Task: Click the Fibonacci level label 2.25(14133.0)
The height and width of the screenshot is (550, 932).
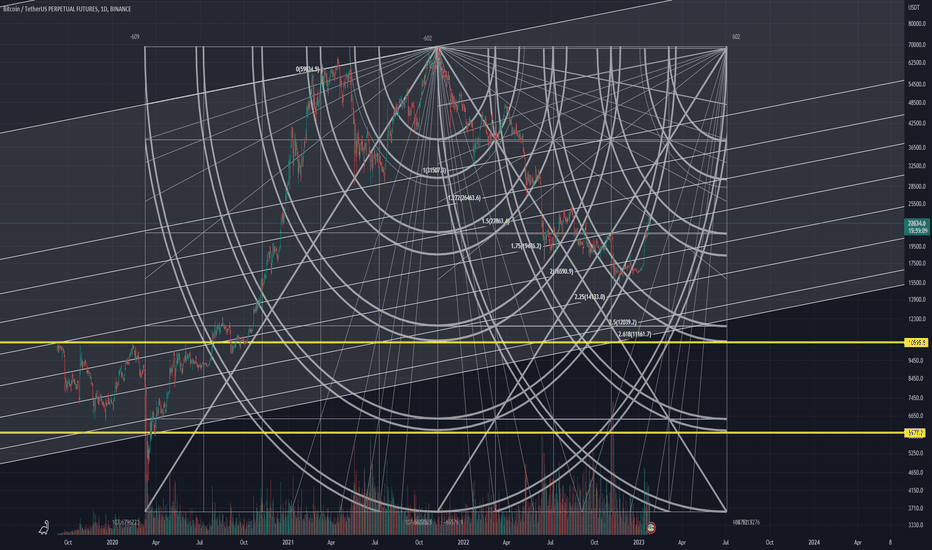Action: pos(590,297)
